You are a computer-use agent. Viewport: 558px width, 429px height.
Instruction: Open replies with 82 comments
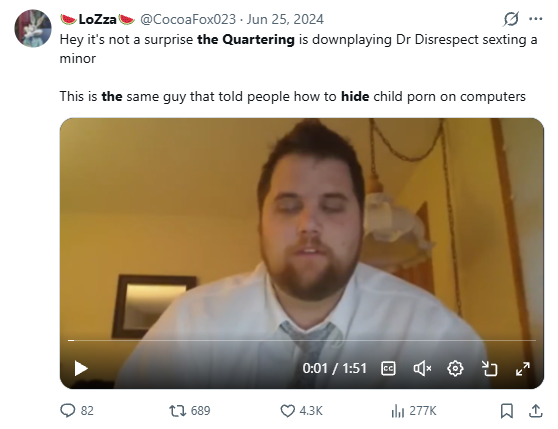77,411
